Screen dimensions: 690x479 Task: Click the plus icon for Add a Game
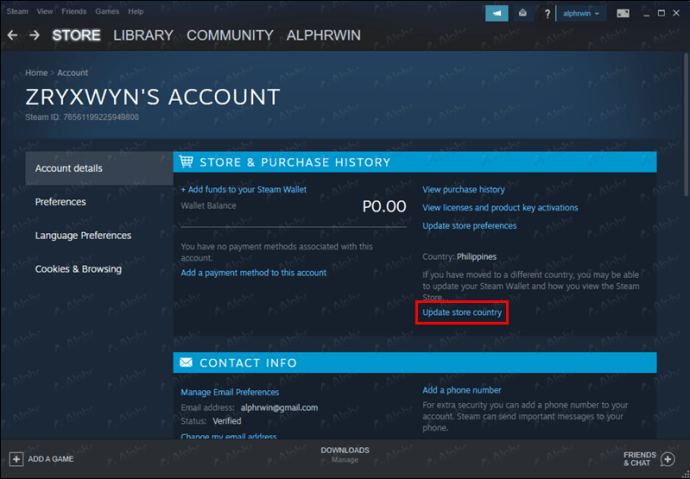[16, 459]
